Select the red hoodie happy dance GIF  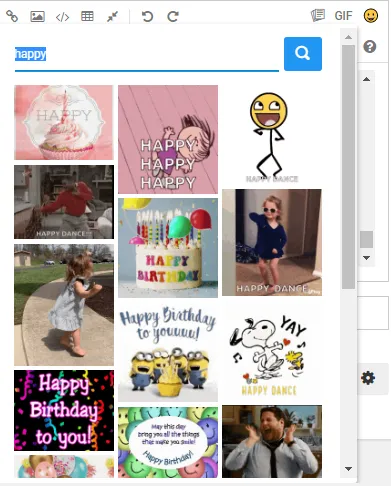tap(64, 202)
